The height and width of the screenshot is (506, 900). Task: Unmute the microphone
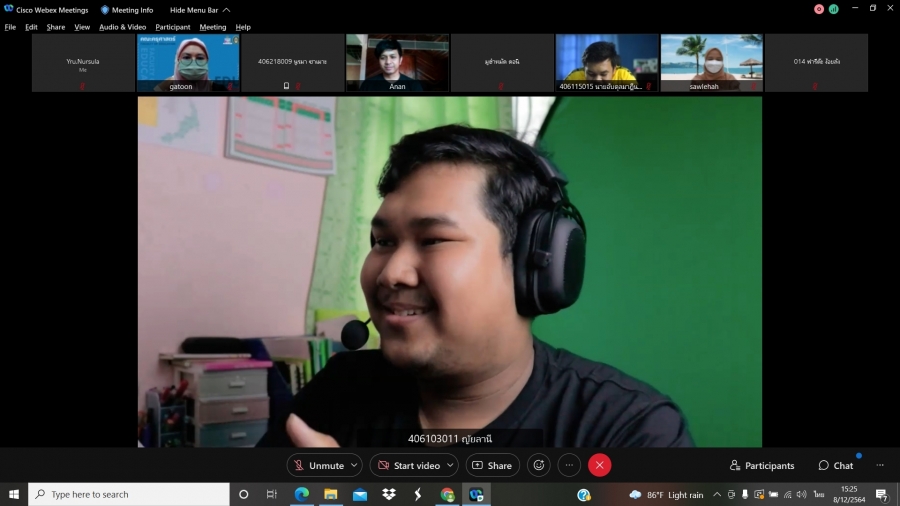318,465
